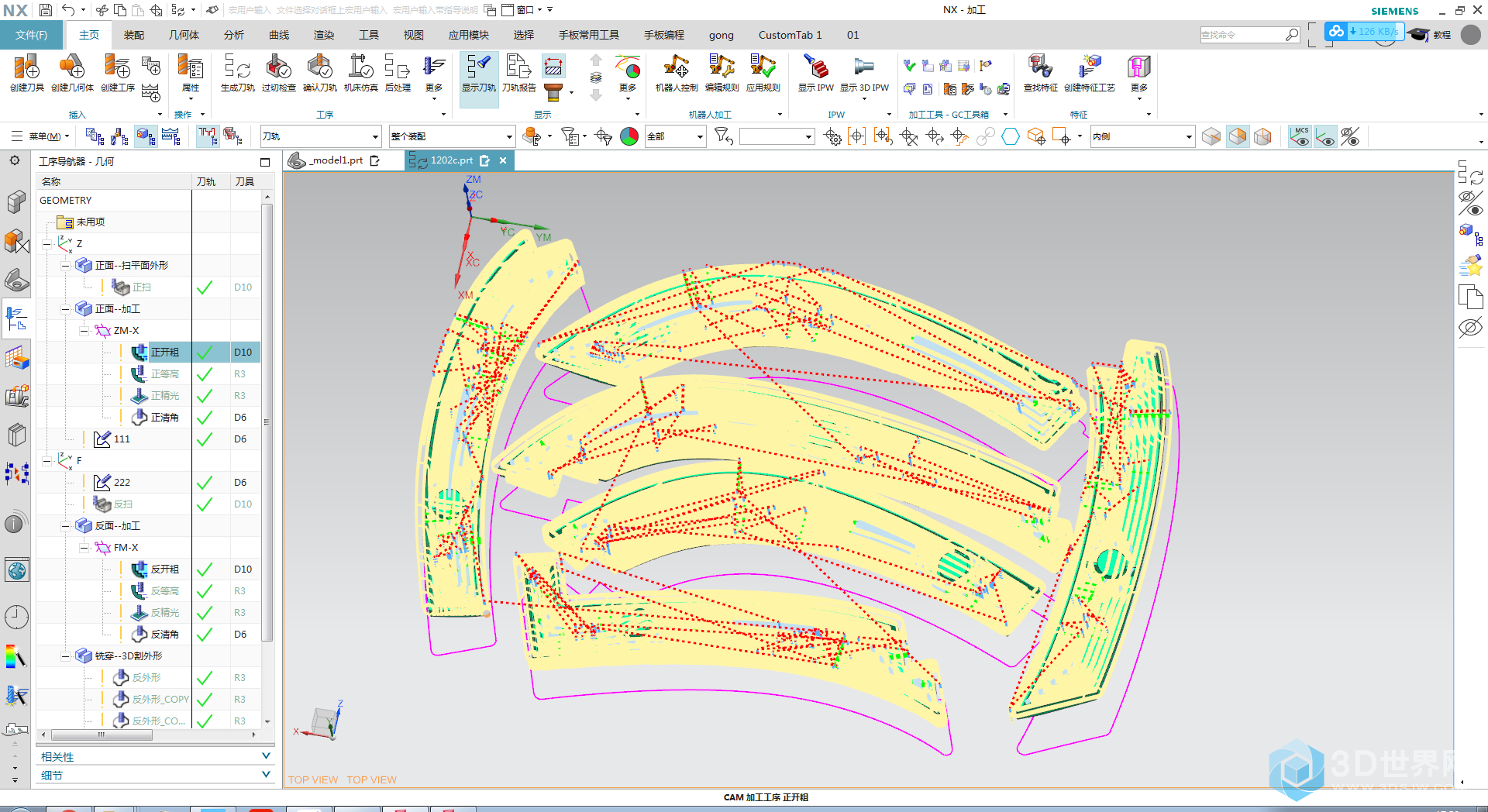Switch to the 几何体 ribbon tab
Image resolution: width=1488 pixels, height=812 pixels.
[184, 35]
